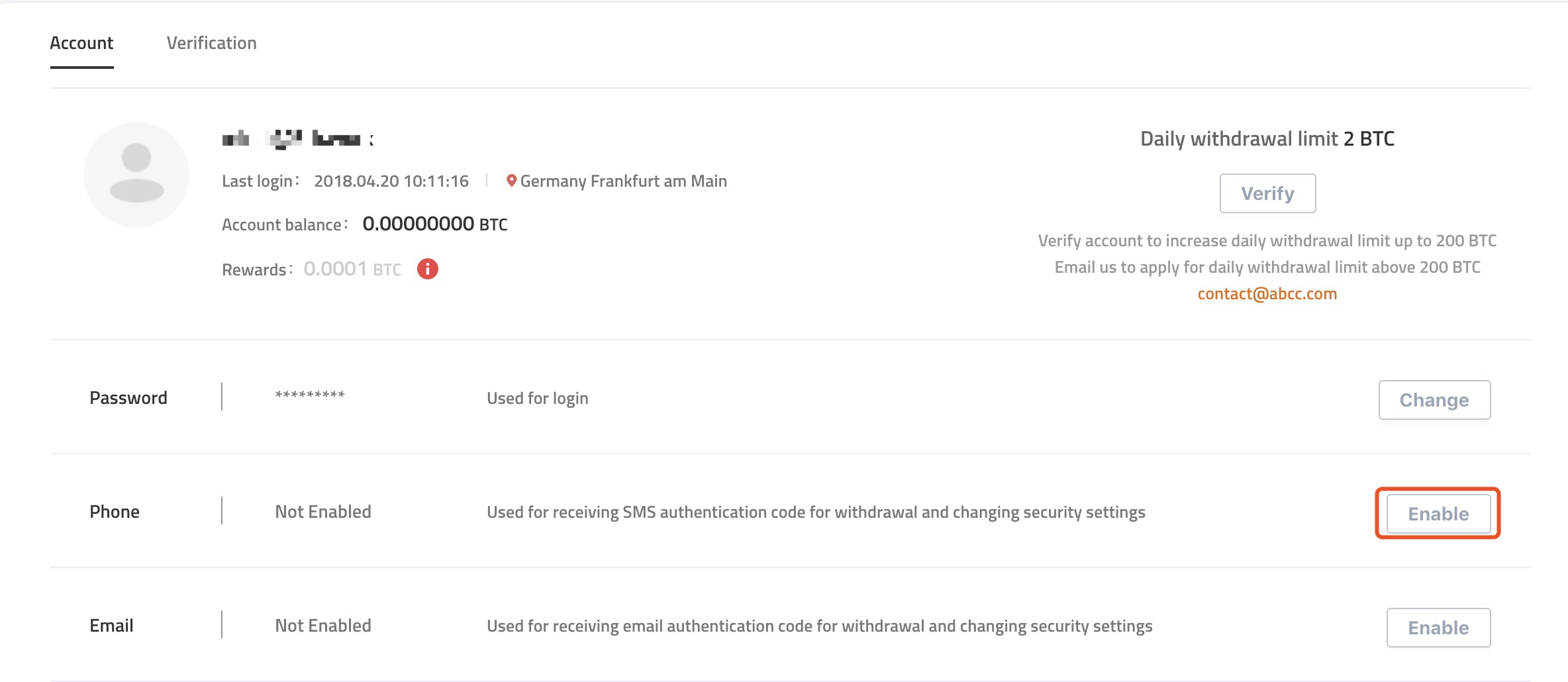Click the account balance value 0.00000000 BTC
Viewport: 1568px width, 682px height.
pos(435,224)
